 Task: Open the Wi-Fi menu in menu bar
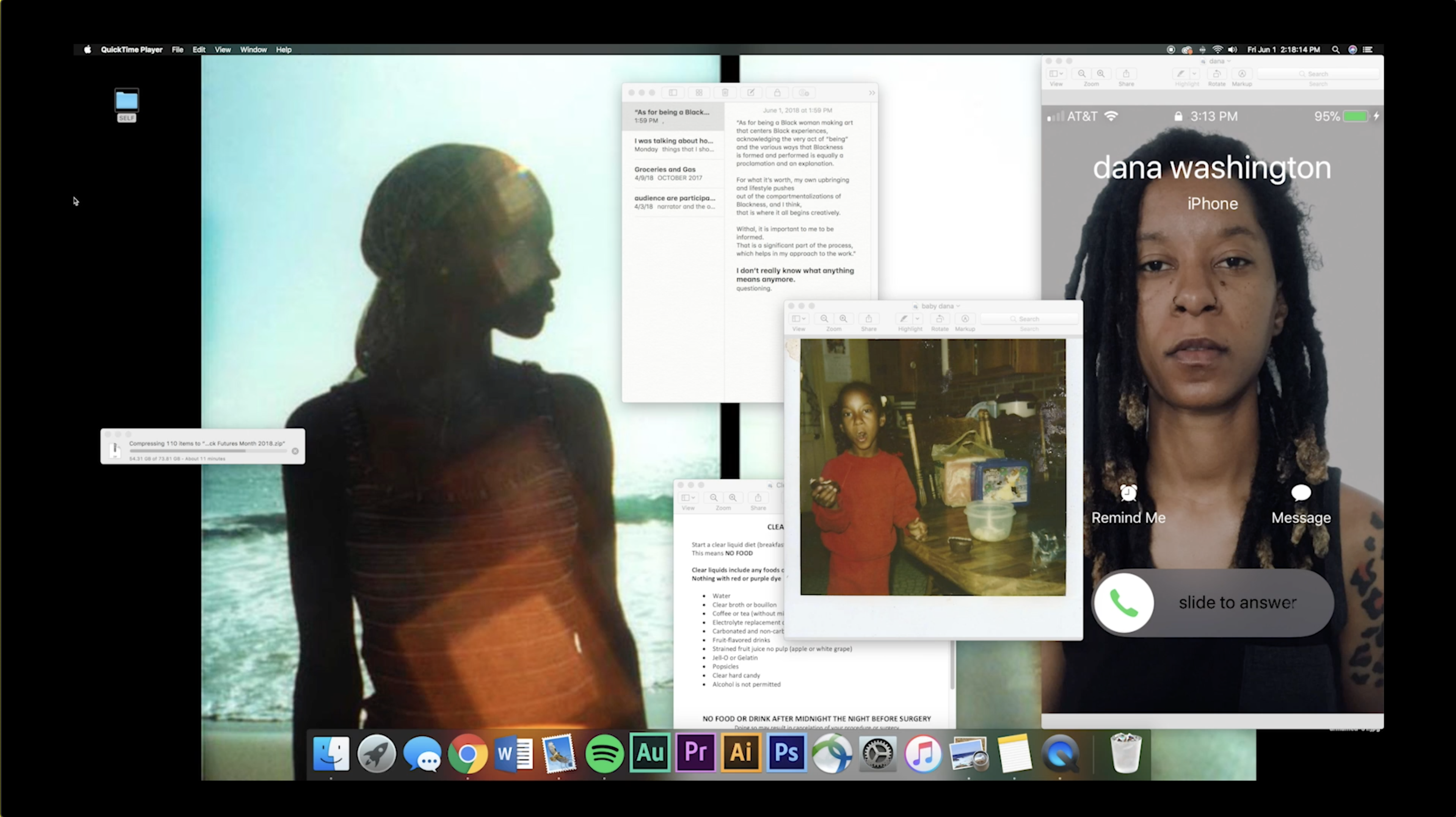pos(1218,50)
